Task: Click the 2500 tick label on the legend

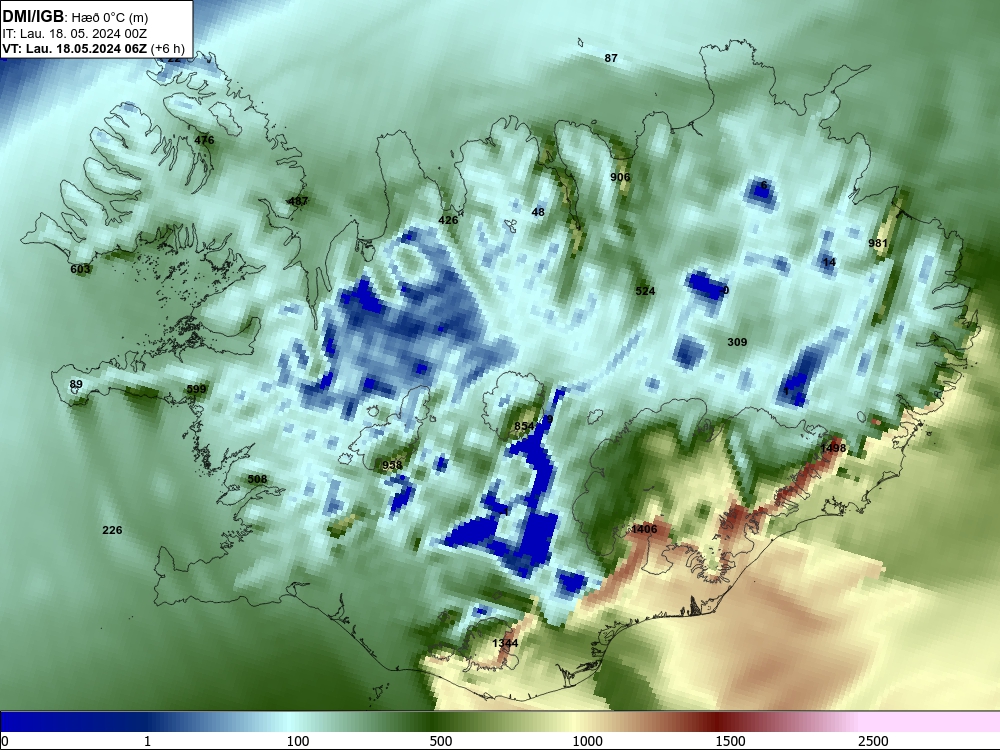Action: coord(873,741)
